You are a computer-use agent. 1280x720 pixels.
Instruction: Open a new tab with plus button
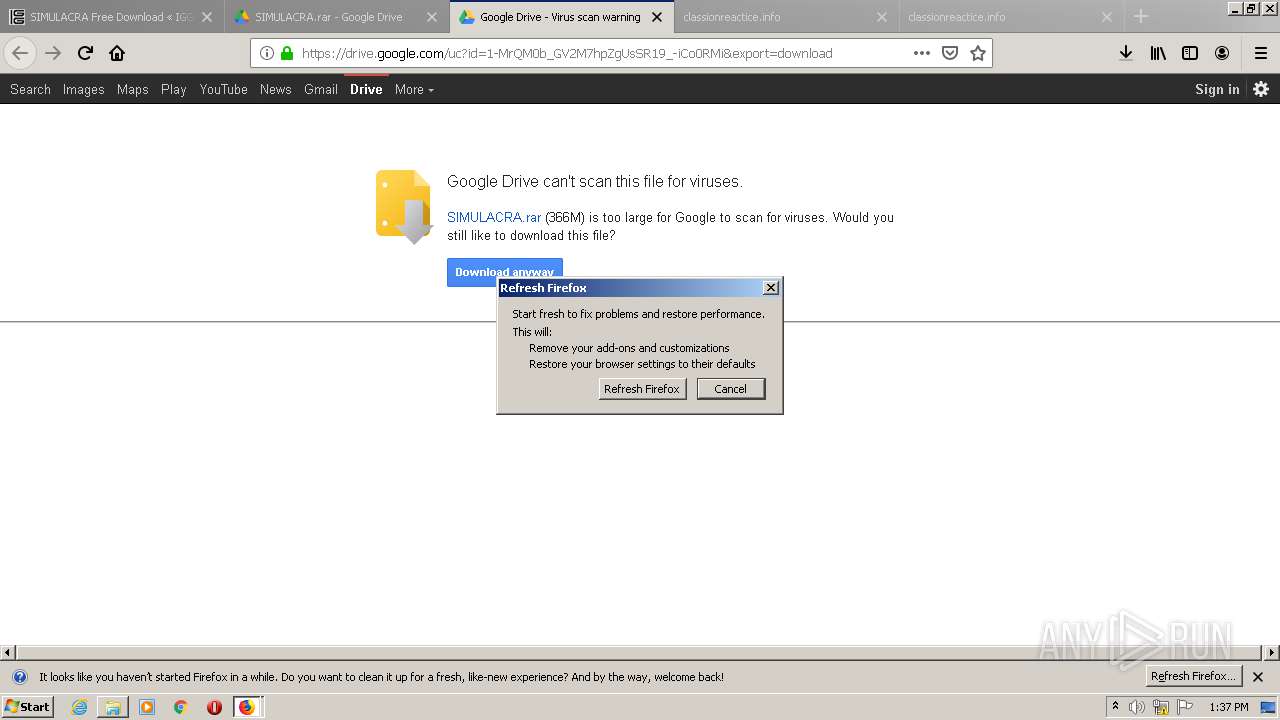[x=1141, y=16]
